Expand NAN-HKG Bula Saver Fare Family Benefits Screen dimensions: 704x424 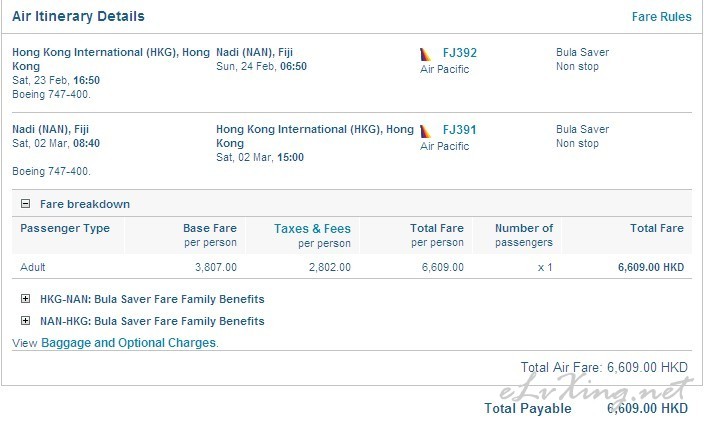click(x=26, y=321)
